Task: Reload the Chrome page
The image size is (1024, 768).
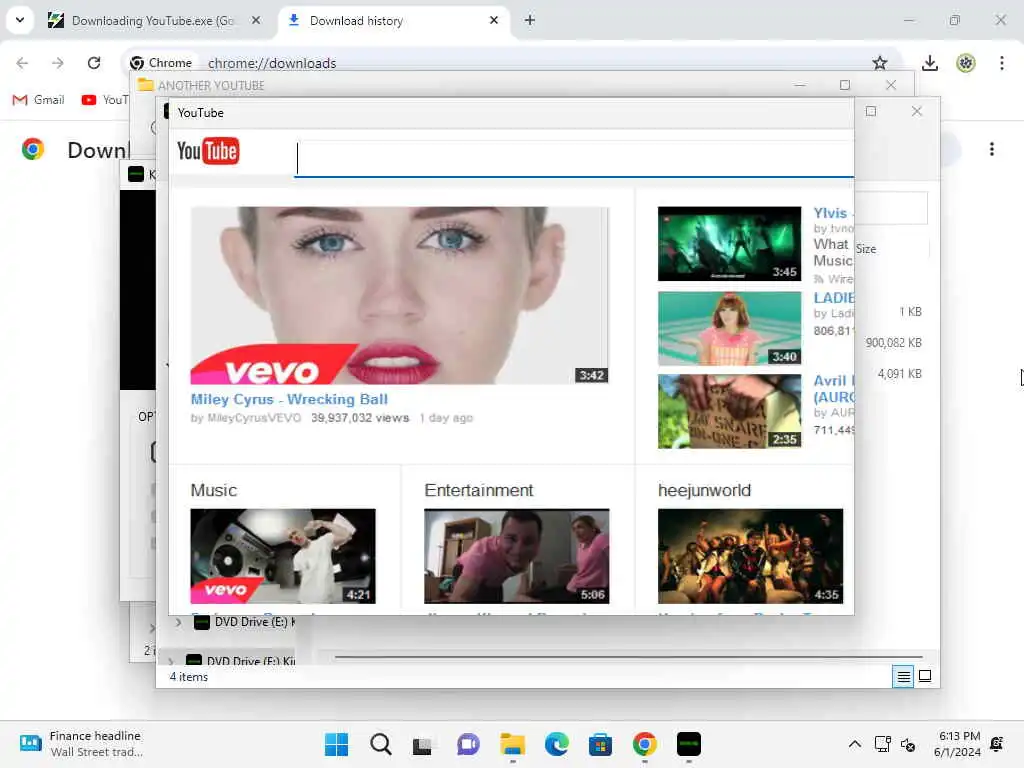Action: [94, 63]
